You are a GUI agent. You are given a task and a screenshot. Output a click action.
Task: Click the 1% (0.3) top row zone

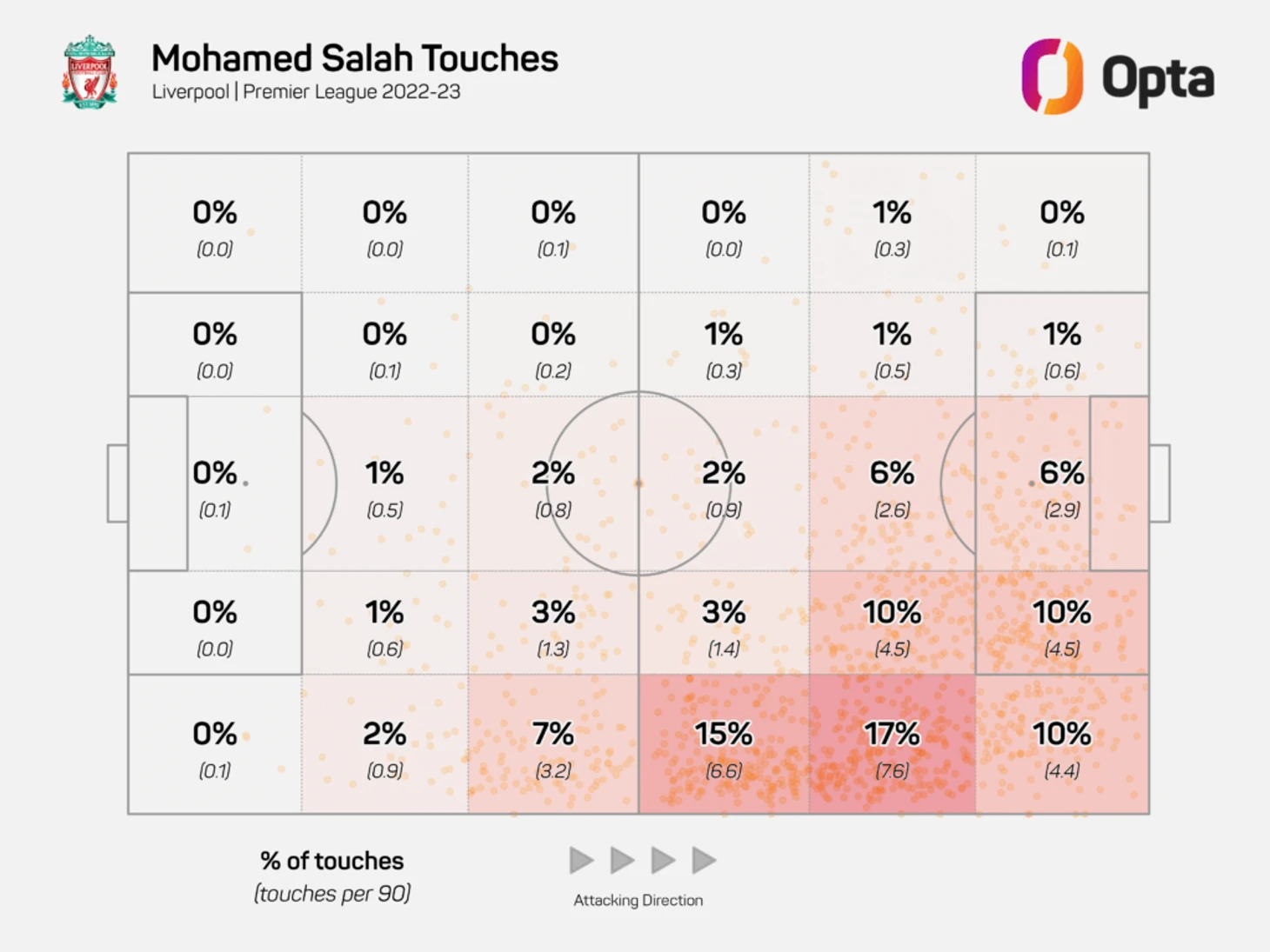coord(892,223)
